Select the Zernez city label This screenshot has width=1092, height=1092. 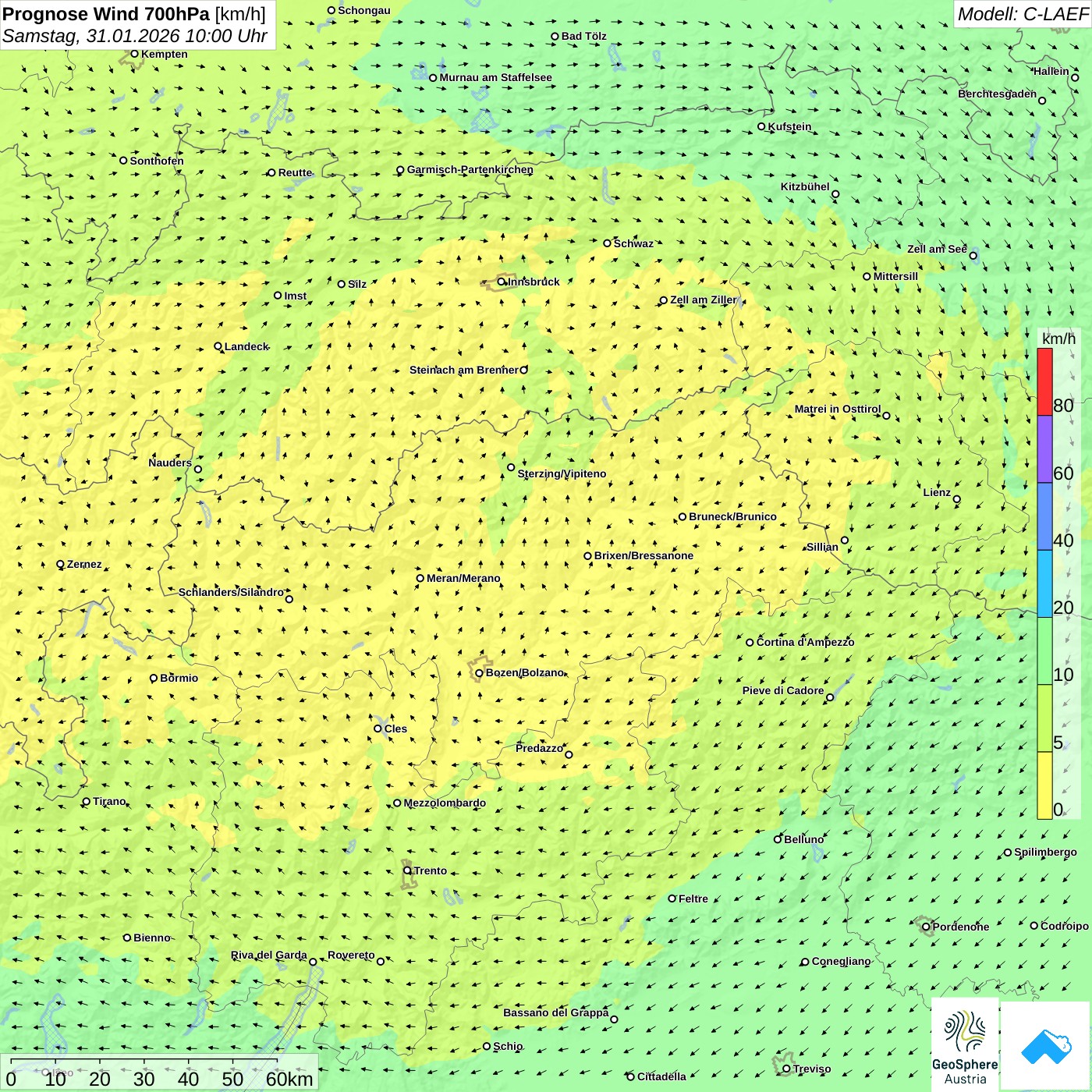(84, 564)
